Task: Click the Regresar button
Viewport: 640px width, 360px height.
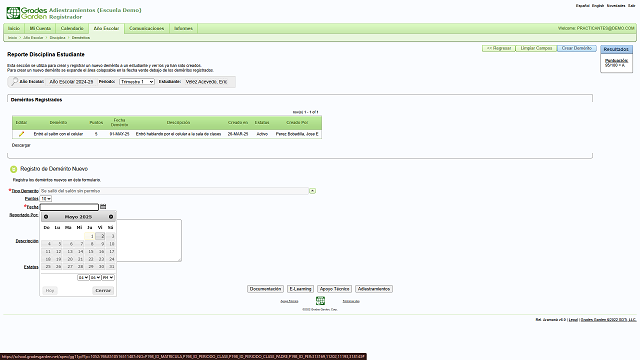Action: click(x=499, y=48)
